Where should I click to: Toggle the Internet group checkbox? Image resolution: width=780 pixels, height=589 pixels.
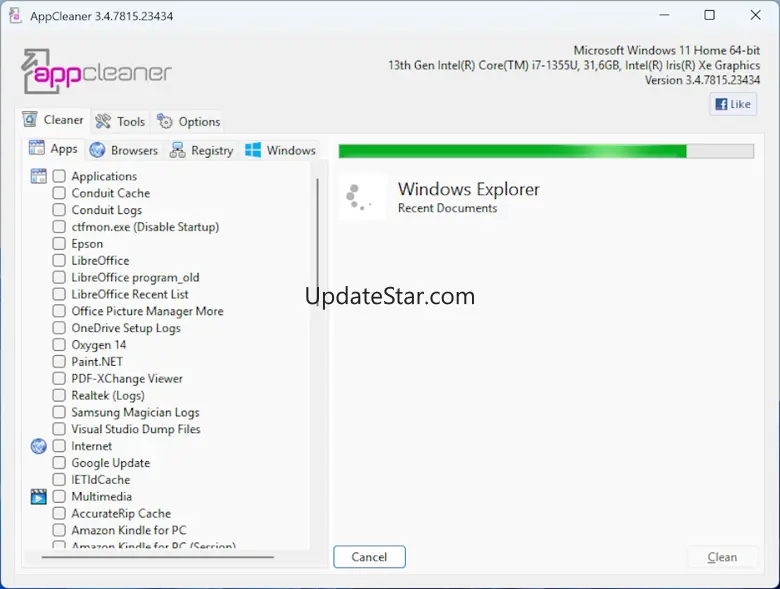point(59,446)
